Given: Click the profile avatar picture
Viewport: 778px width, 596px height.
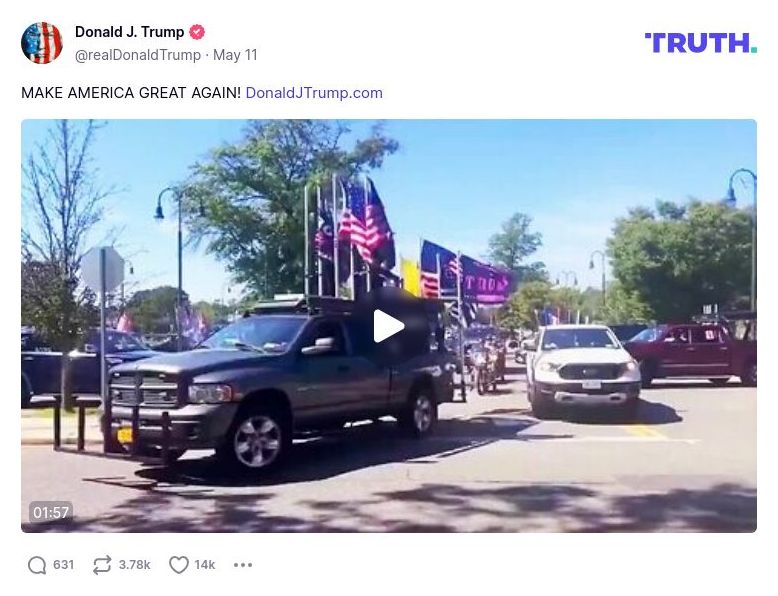Looking at the screenshot, I should click(42, 43).
